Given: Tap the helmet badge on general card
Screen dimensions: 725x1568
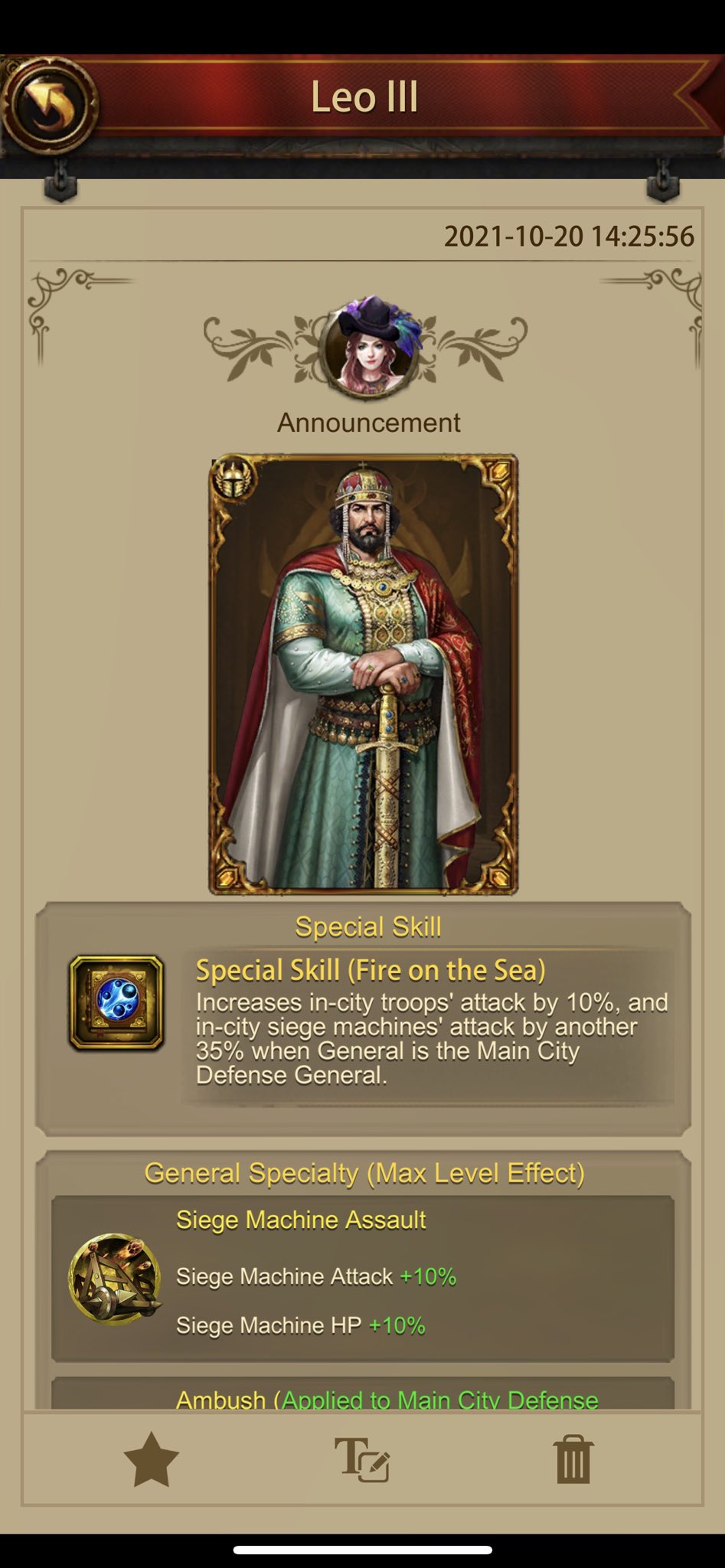Looking at the screenshot, I should point(234,479).
